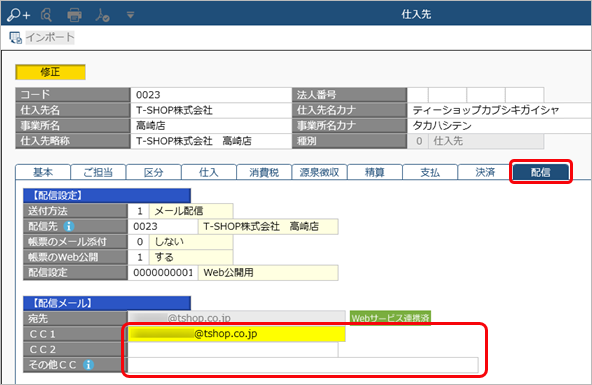Click the Web公開用 text value
Viewport: 592px width, 385px height.
[228, 273]
